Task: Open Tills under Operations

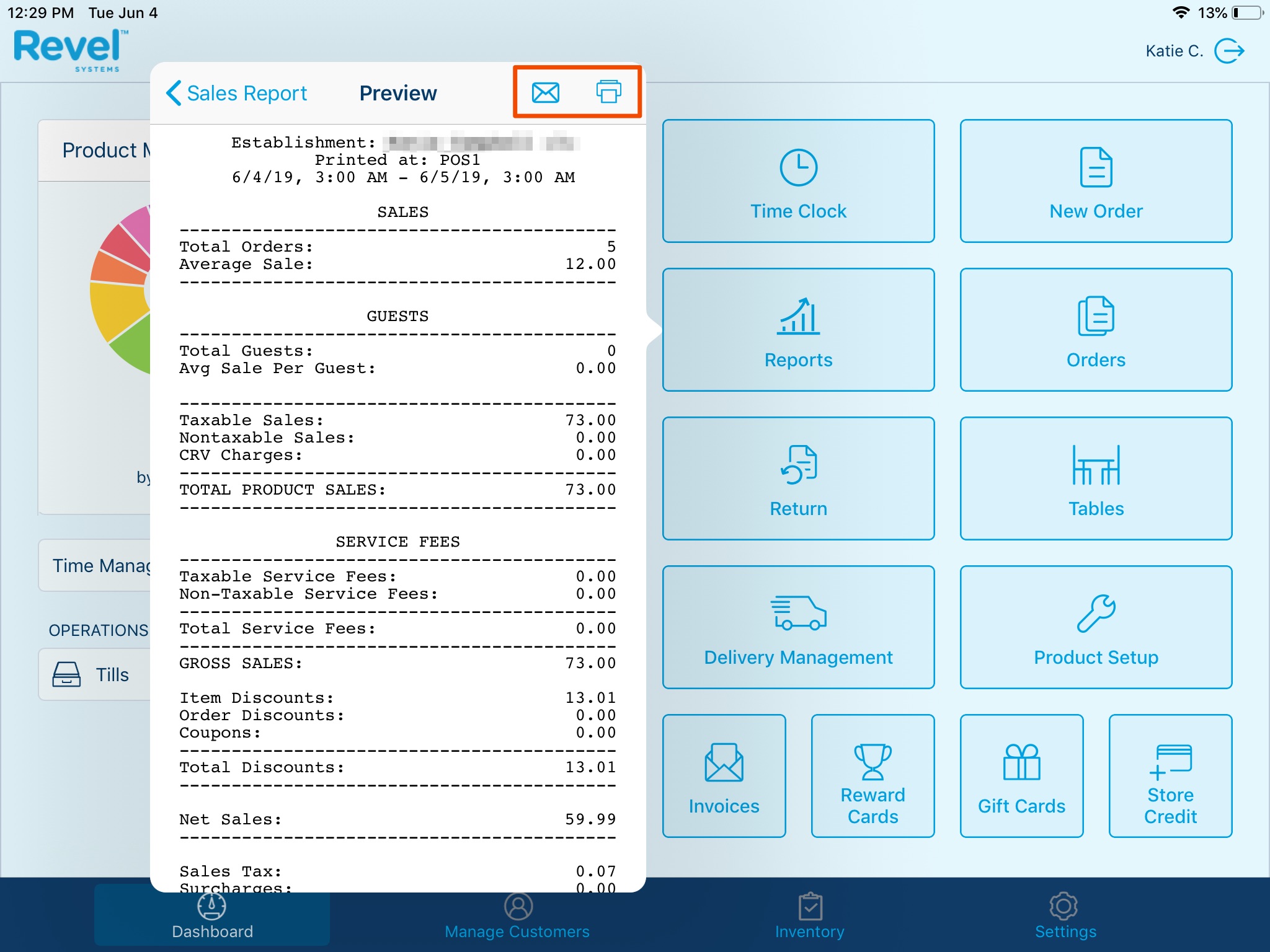Action: 94,674
